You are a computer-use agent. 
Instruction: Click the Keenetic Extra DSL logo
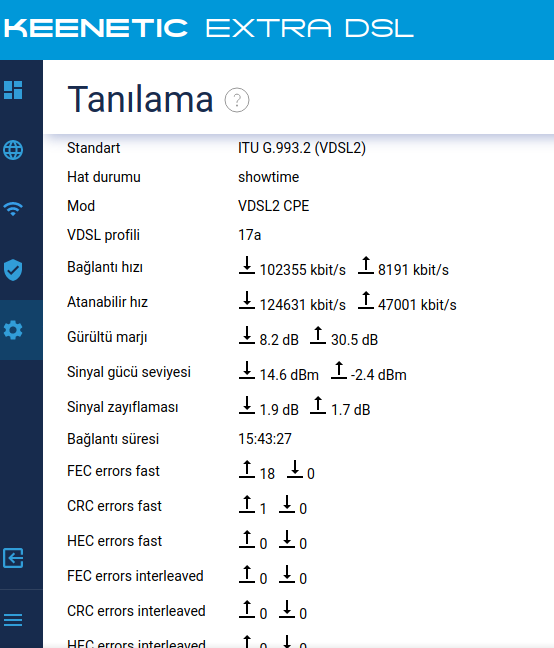click(209, 28)
